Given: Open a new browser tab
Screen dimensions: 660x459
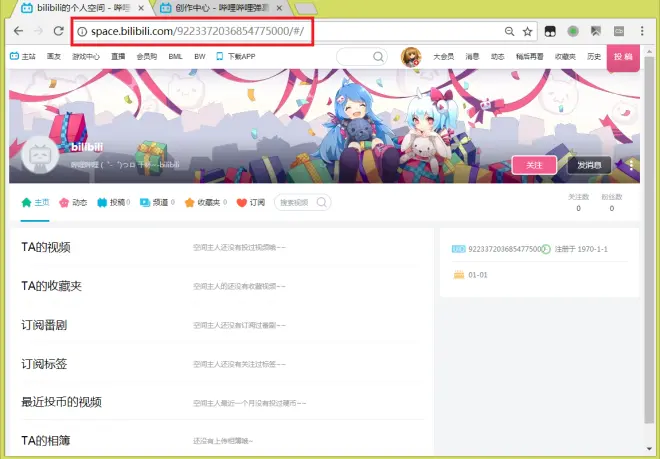Looking at the screenshot, I should tap(305, 8).
